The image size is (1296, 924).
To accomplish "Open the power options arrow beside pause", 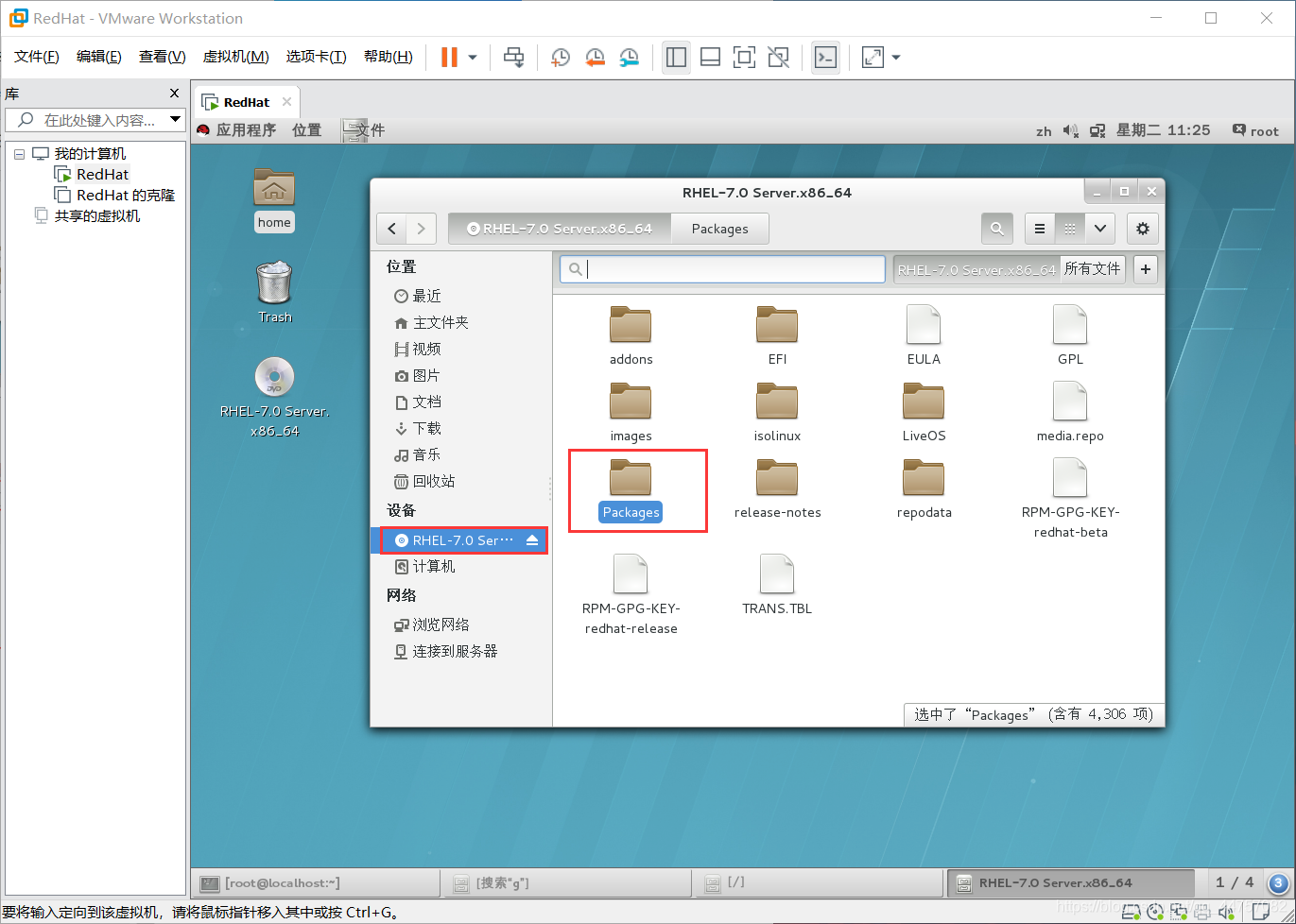I will (473, 58).
